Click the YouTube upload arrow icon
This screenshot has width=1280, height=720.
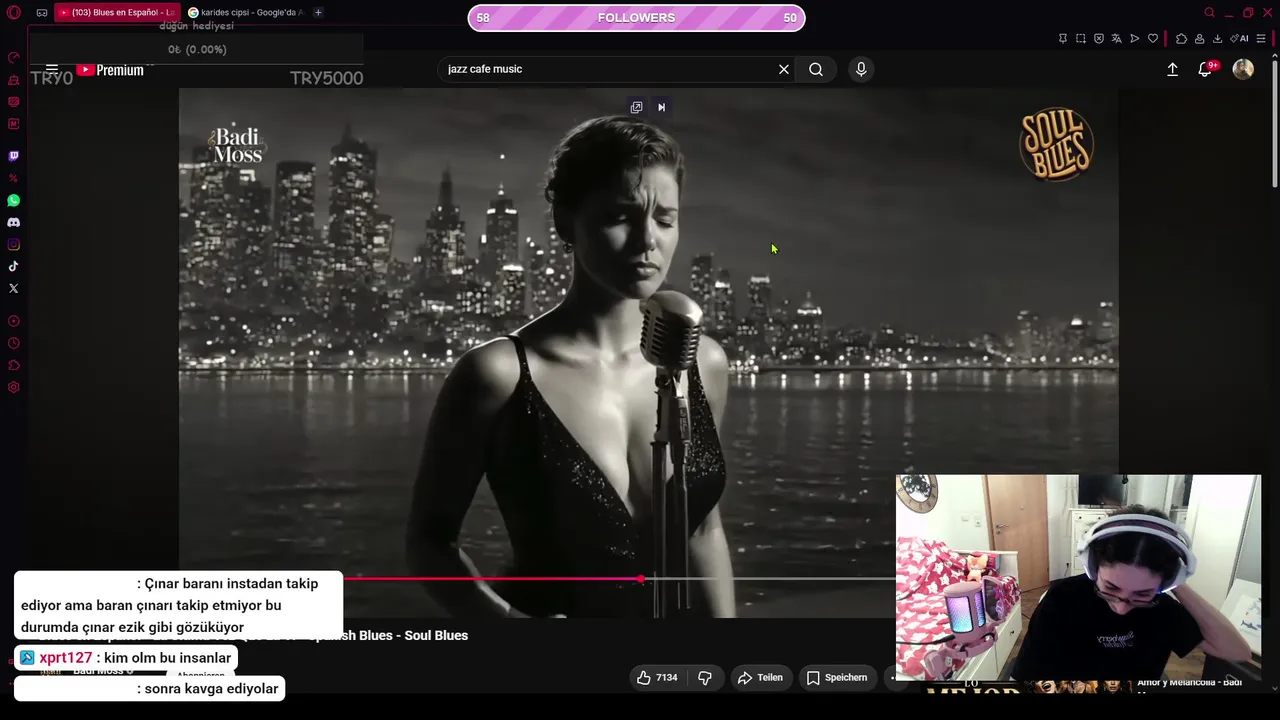coord(1173,69)
